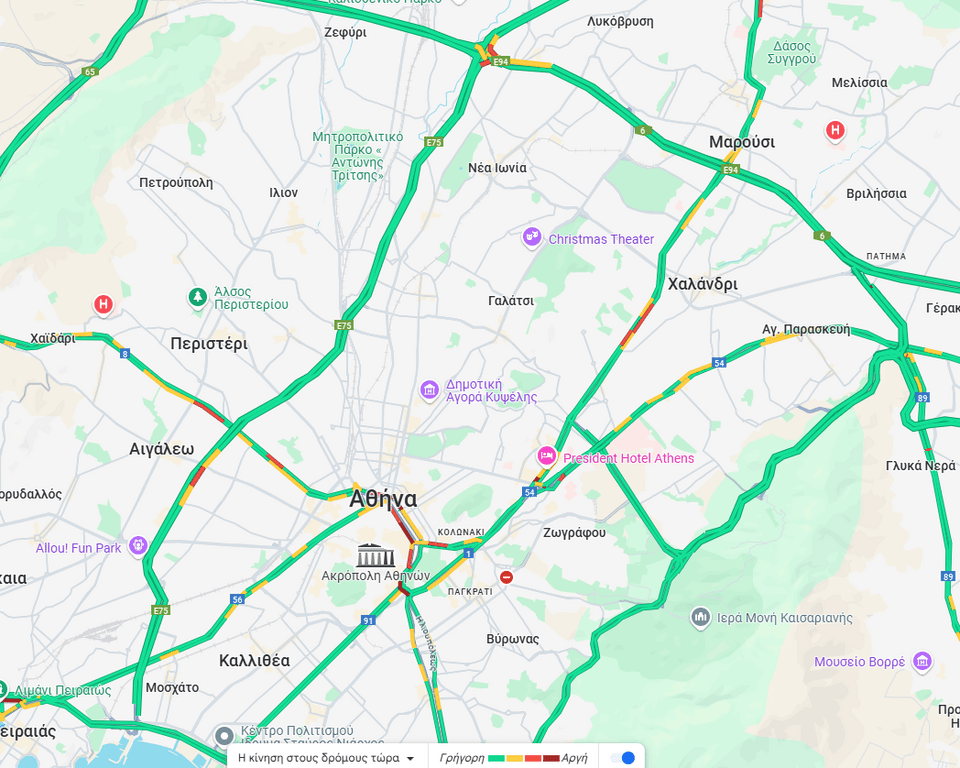Image resolution: width=960 pixels, height=768 pixels.
Task: Click the Δημοτική Αγορά Κυψέλης market pin
Action: 429,390
